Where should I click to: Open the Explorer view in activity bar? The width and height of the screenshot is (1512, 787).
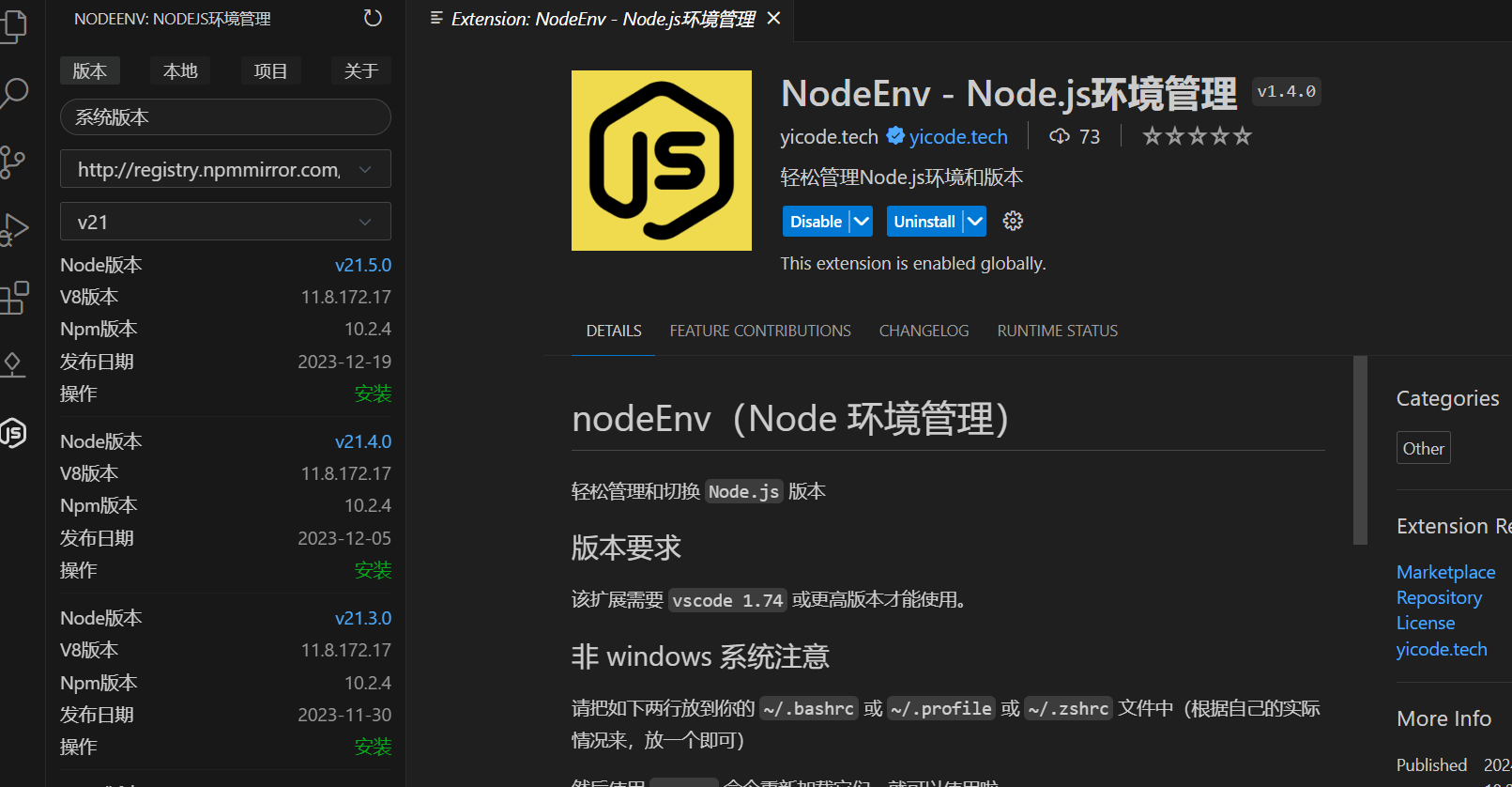click(x=13, y=25)
